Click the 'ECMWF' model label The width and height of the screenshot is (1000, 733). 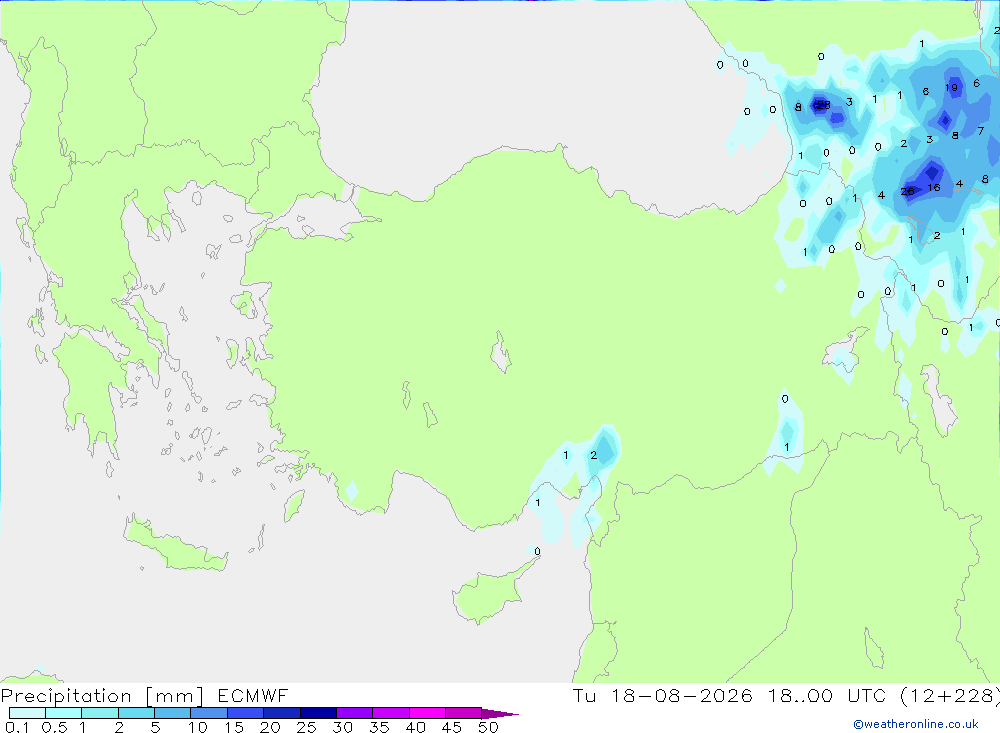253,695
